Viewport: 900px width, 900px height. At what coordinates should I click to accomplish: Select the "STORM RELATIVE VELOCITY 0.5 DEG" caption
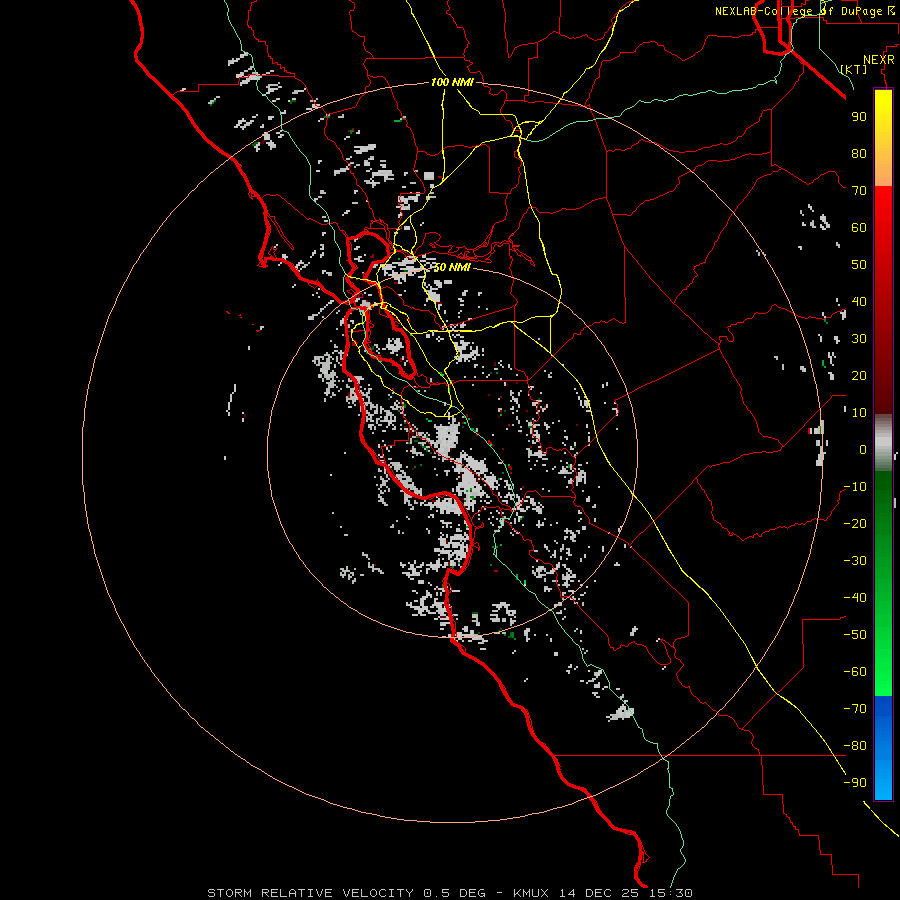point(346,893)
